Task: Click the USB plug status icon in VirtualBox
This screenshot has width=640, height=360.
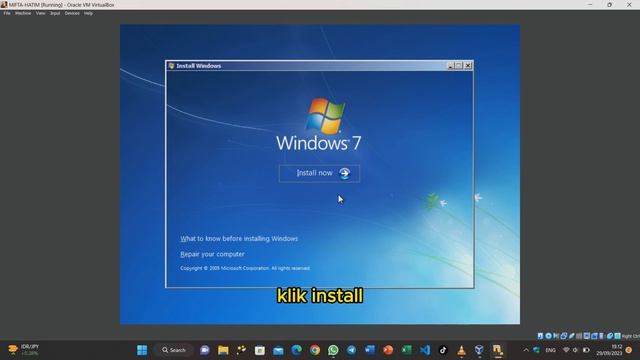Action: click(571, 336)
